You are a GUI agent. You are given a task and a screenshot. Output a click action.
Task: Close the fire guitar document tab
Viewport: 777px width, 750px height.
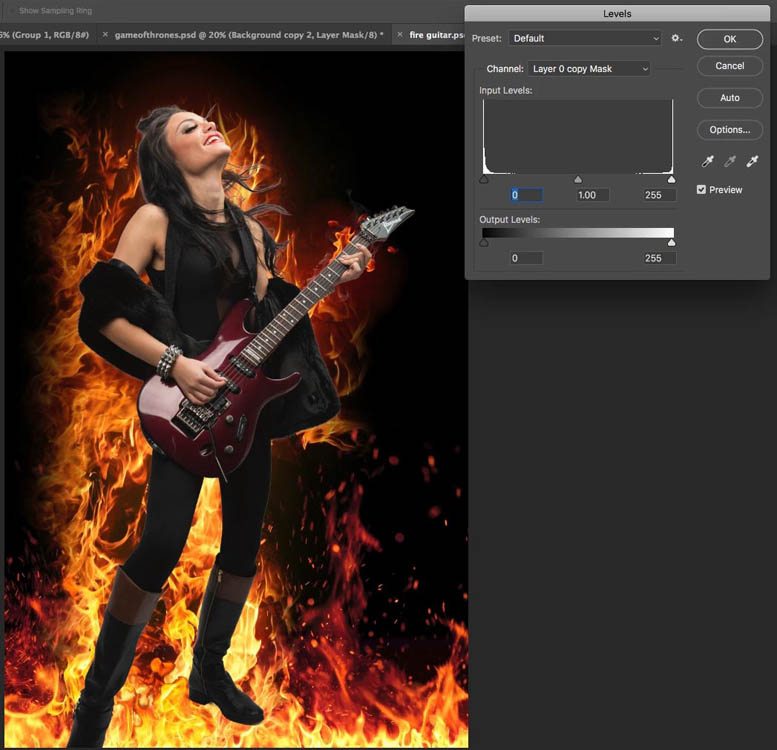[400, 35]
